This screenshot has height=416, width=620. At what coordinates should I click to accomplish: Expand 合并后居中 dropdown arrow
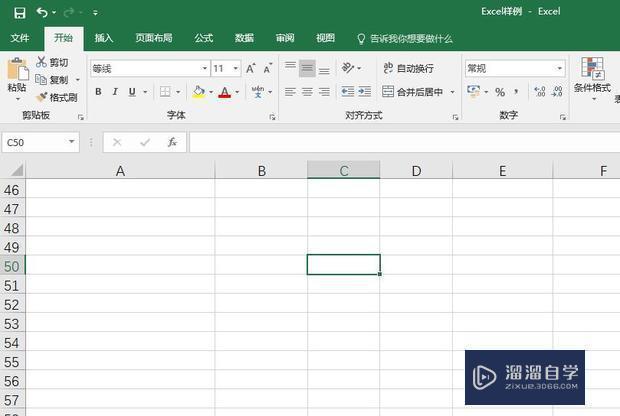click(x=452, y=92)
